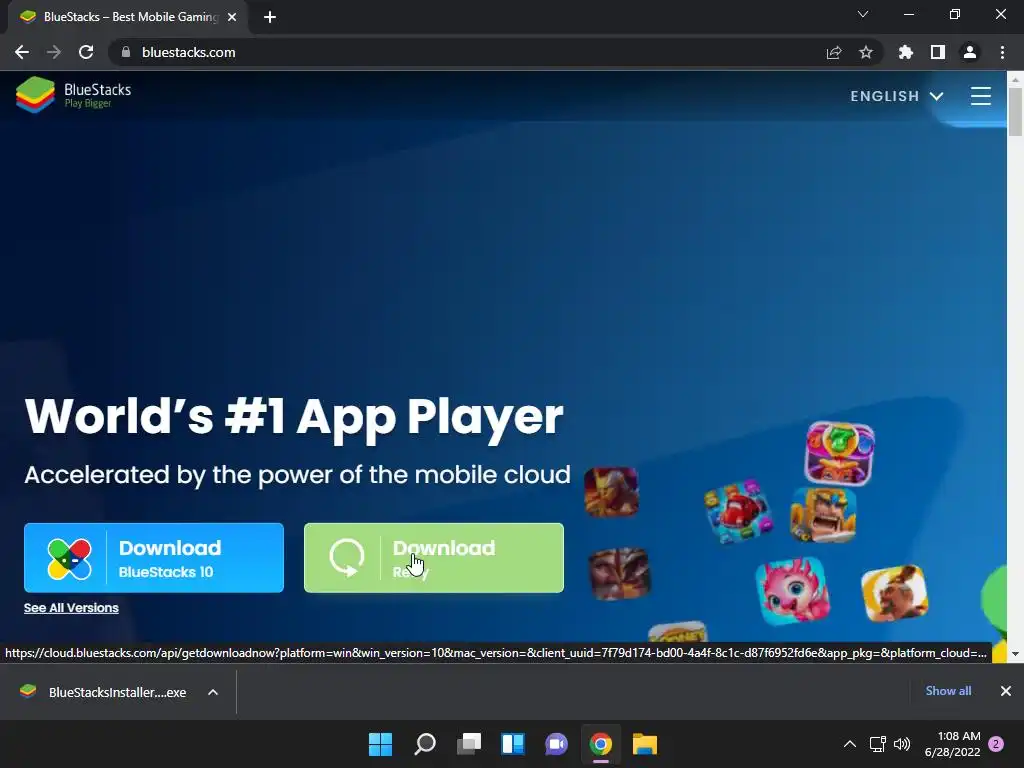
Task: Close the downloads bar
Action: [1006, 691]
